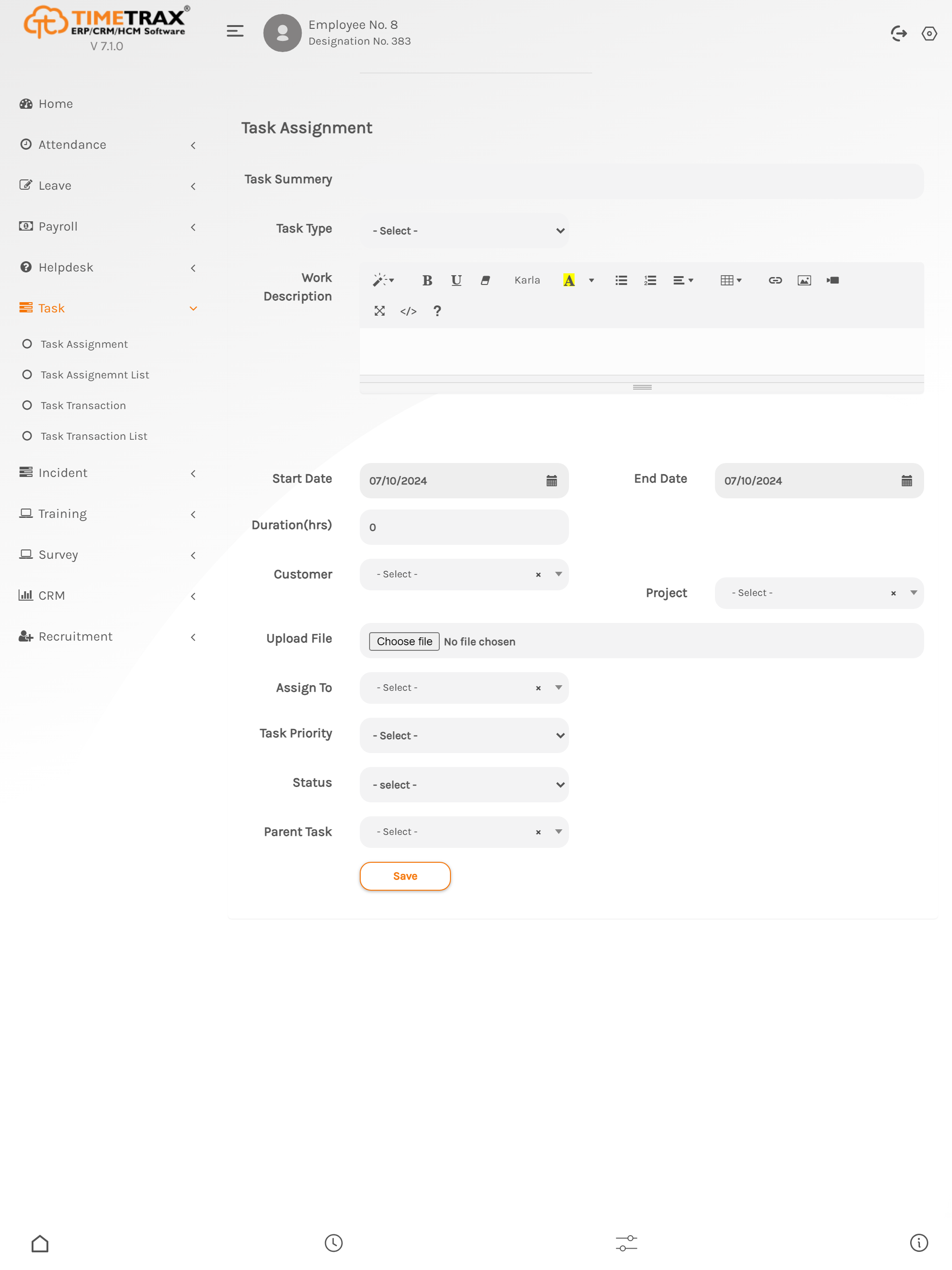The width and height of the screenshot is (952, 1270).
Task: Click the insert video icon
Action: tap(833, 280)
